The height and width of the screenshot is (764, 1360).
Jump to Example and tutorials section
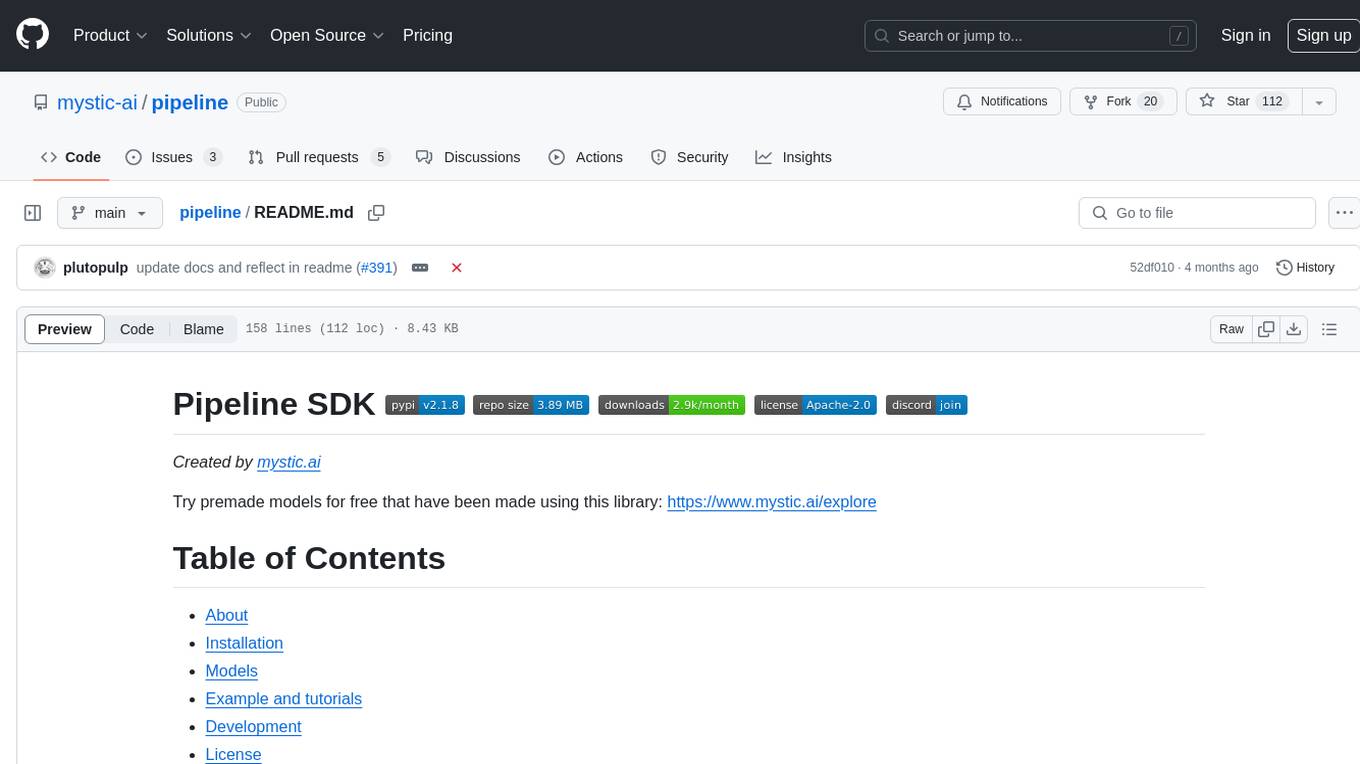[x=283, y=699]
